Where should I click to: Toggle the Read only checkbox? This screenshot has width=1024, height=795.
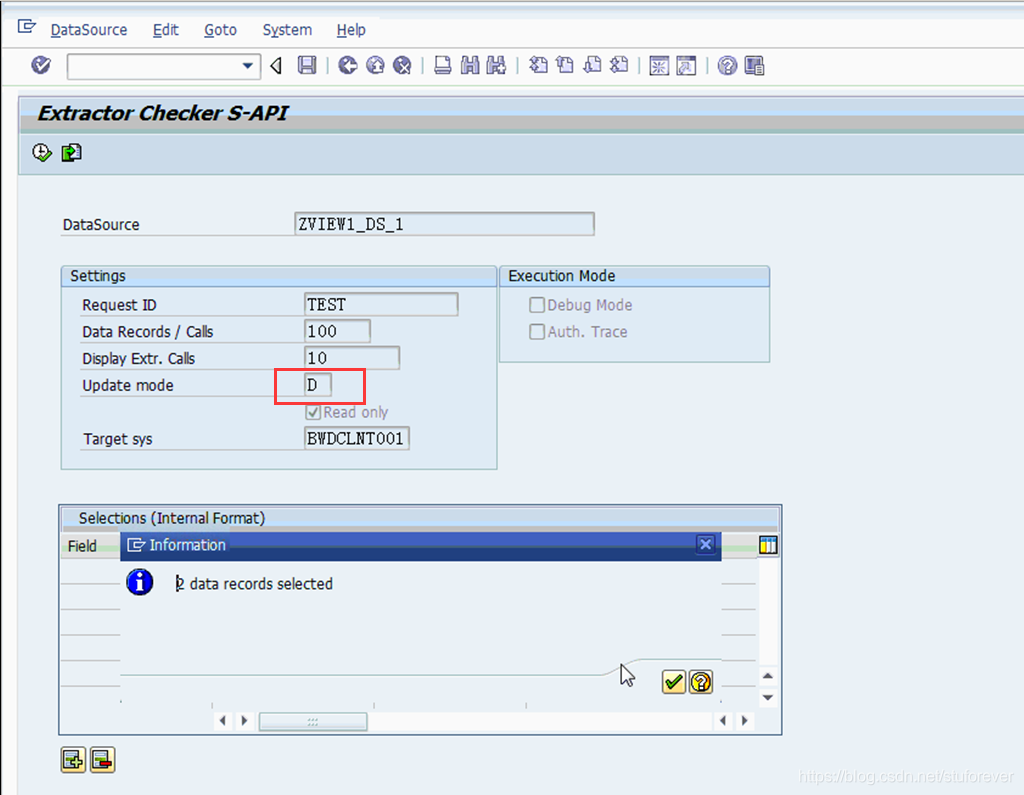[x=313, y=412]
